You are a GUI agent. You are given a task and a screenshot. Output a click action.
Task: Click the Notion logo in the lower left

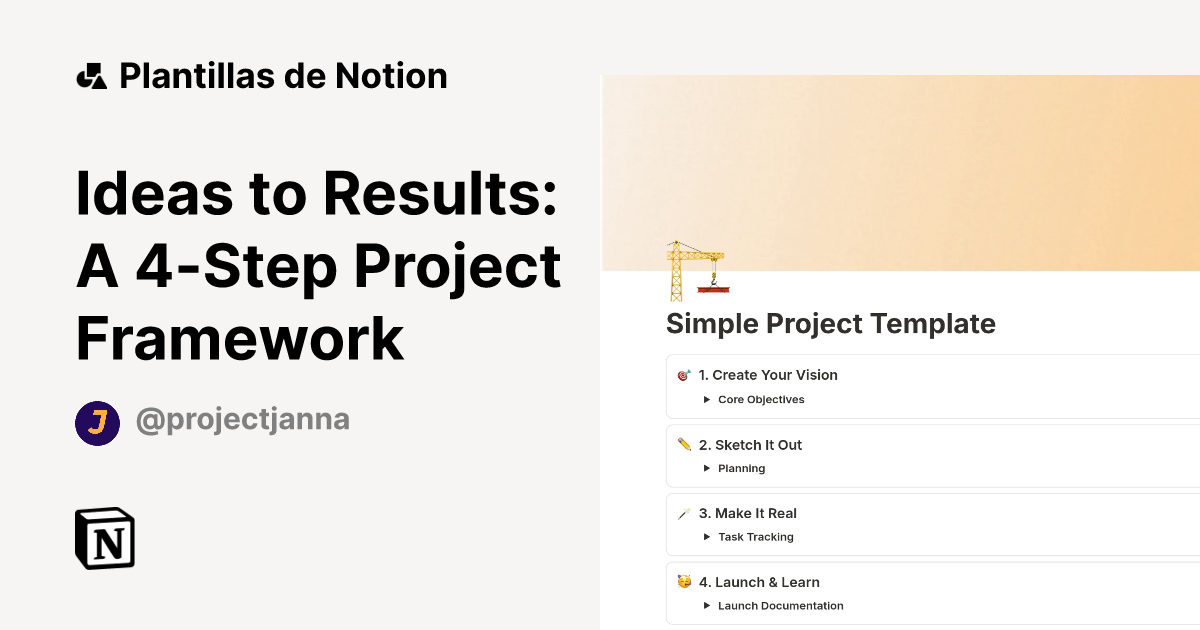104,538
